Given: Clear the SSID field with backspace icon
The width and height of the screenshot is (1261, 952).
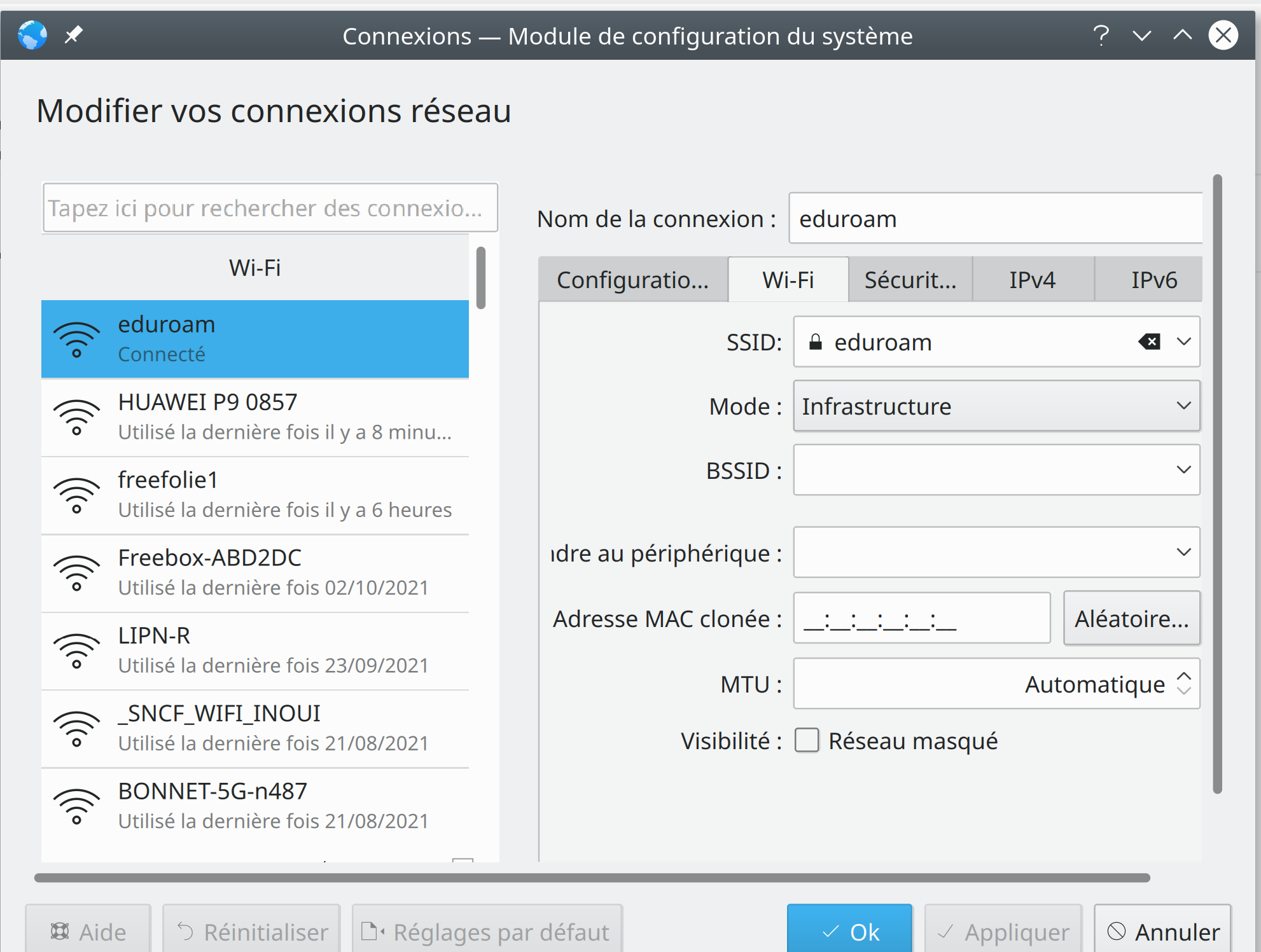Looking at the screenshot, I should point(1149,342).
